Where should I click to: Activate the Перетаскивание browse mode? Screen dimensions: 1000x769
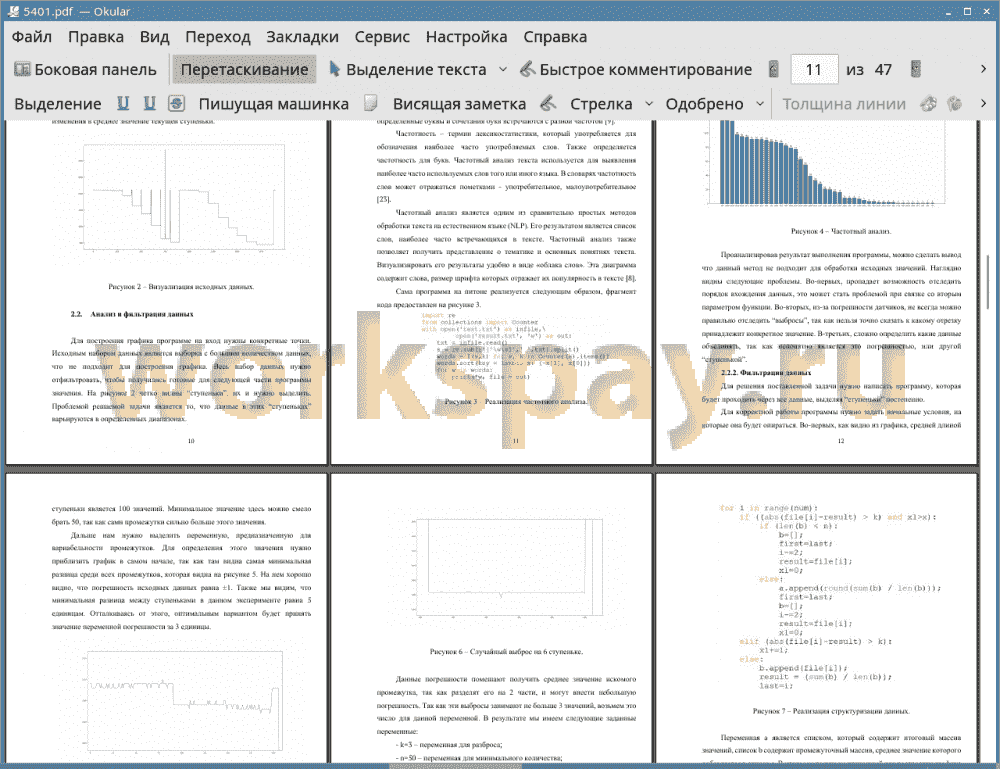click(x=244, y=70)
